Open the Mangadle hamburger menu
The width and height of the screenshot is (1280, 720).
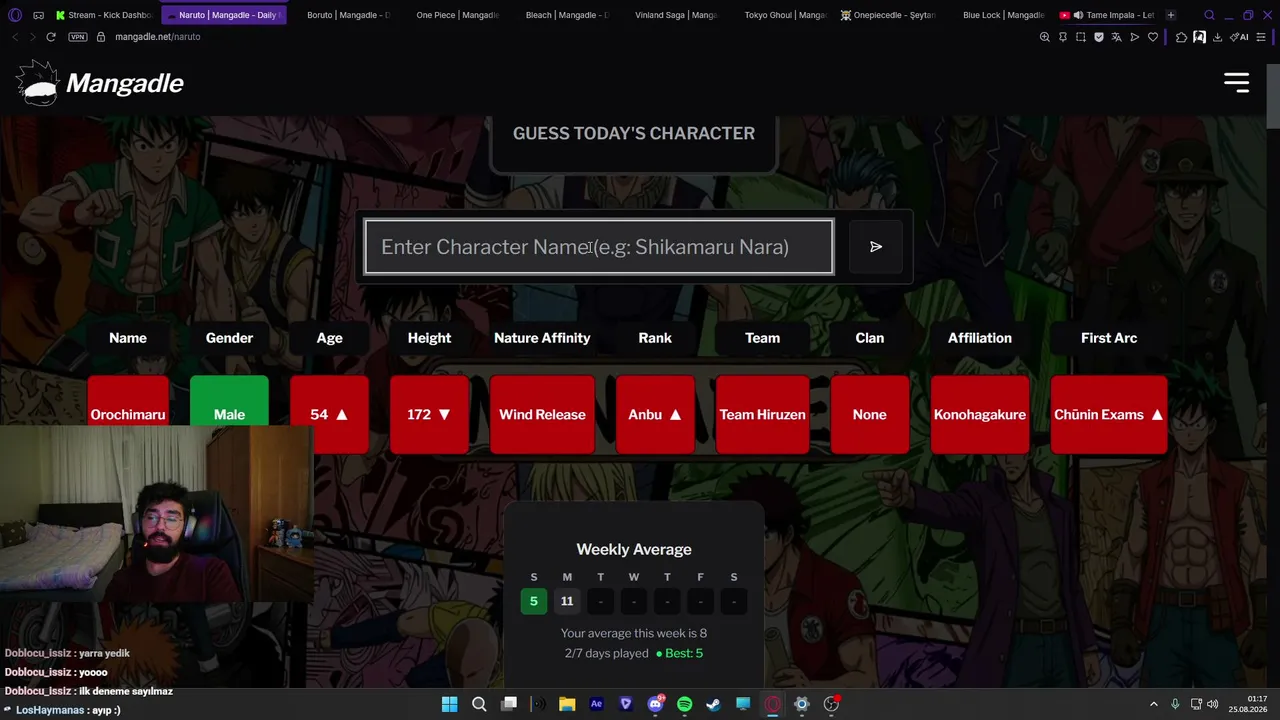[x=1236, y=83]
